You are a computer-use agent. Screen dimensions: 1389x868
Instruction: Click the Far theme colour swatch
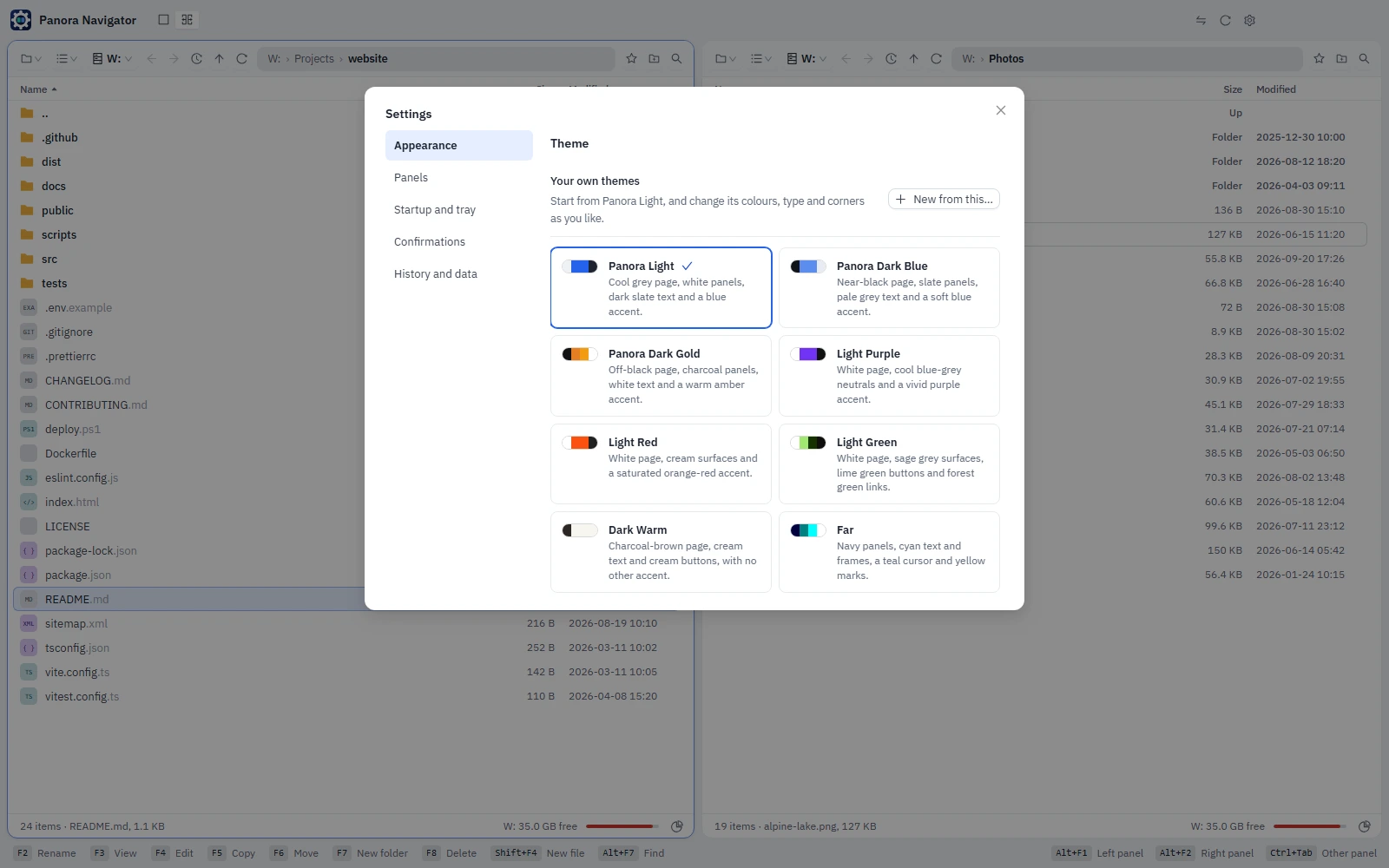[x=808, y=530]
